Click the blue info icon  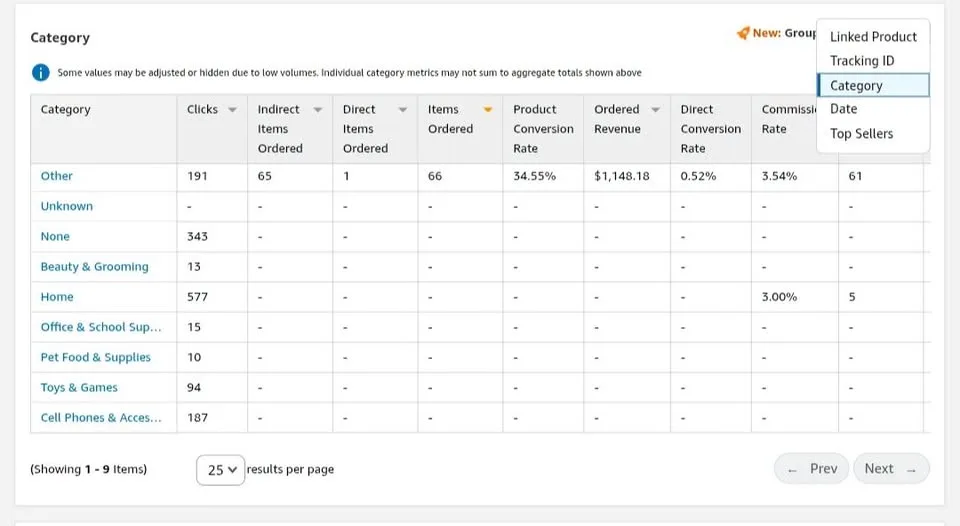(x=40, y=73)
